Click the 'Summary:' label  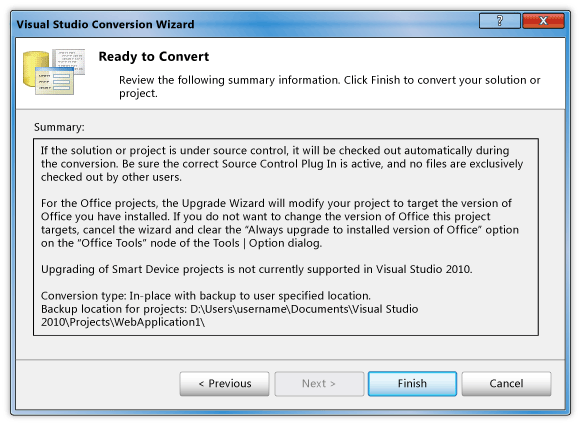coord(59,127)
